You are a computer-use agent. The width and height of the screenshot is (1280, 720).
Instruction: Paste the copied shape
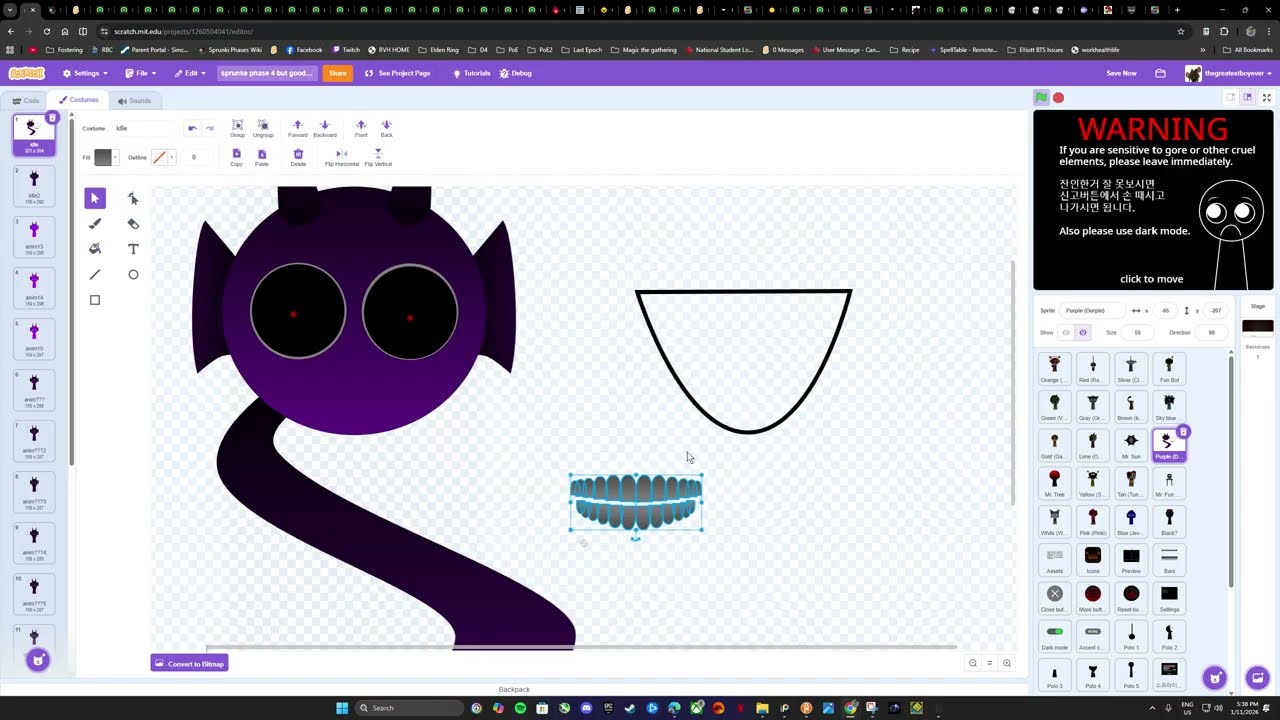pyautogui.click(x=261, y=157)
